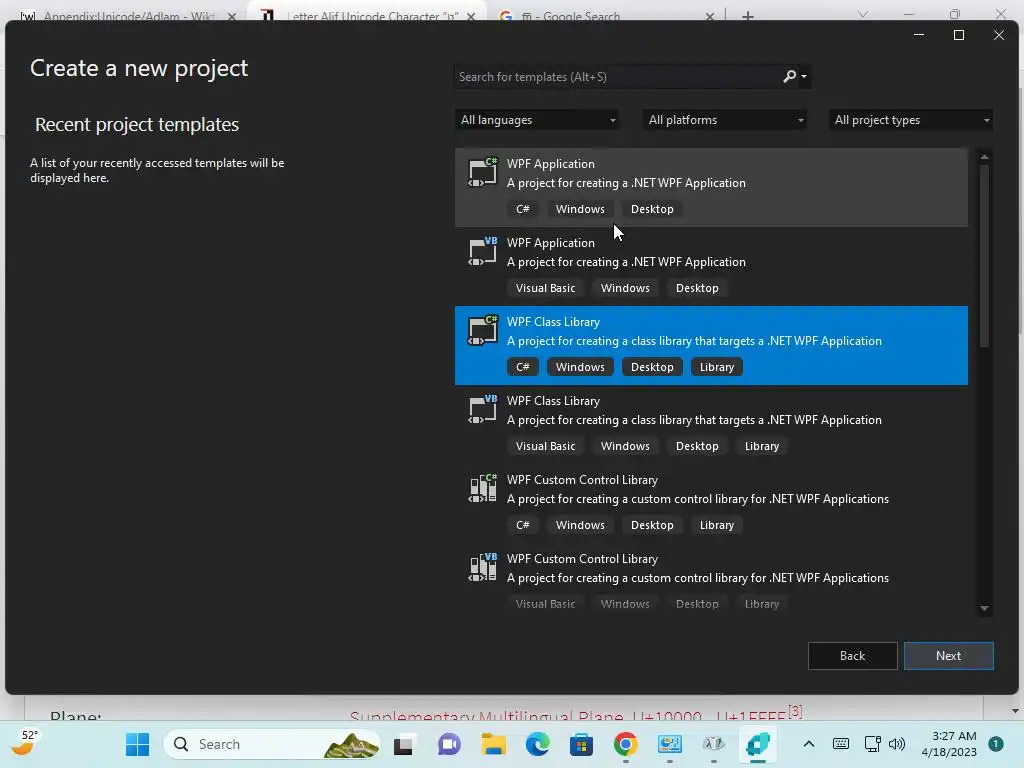1024x768 pixels.
Task: Click the Back button
Action: click(852, 656)
